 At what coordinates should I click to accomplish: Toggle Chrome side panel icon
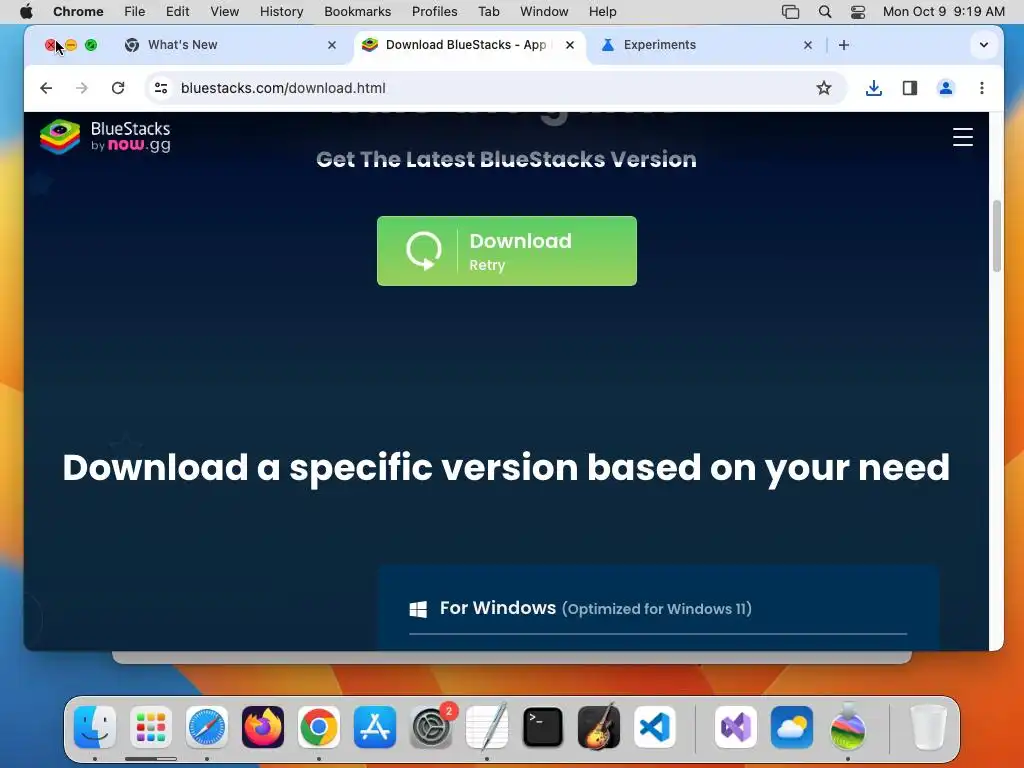[910, 88]
